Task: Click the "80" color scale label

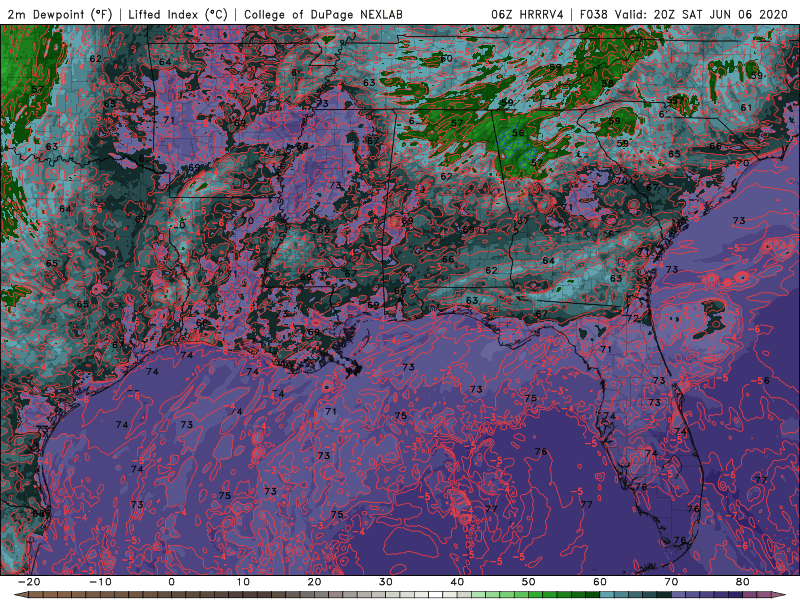Action: [743, 582]
